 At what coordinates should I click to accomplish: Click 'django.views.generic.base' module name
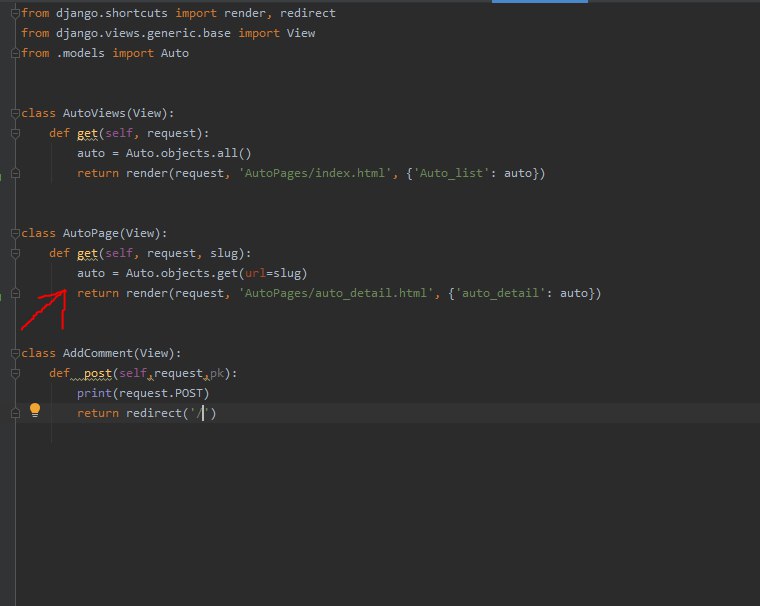tap(143, 33)
